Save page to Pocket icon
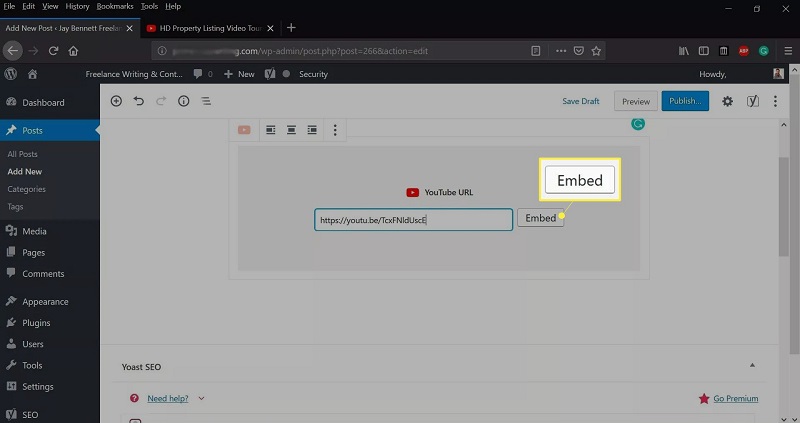Viewport: 800px width, 423px height. [x=579, y=51]
